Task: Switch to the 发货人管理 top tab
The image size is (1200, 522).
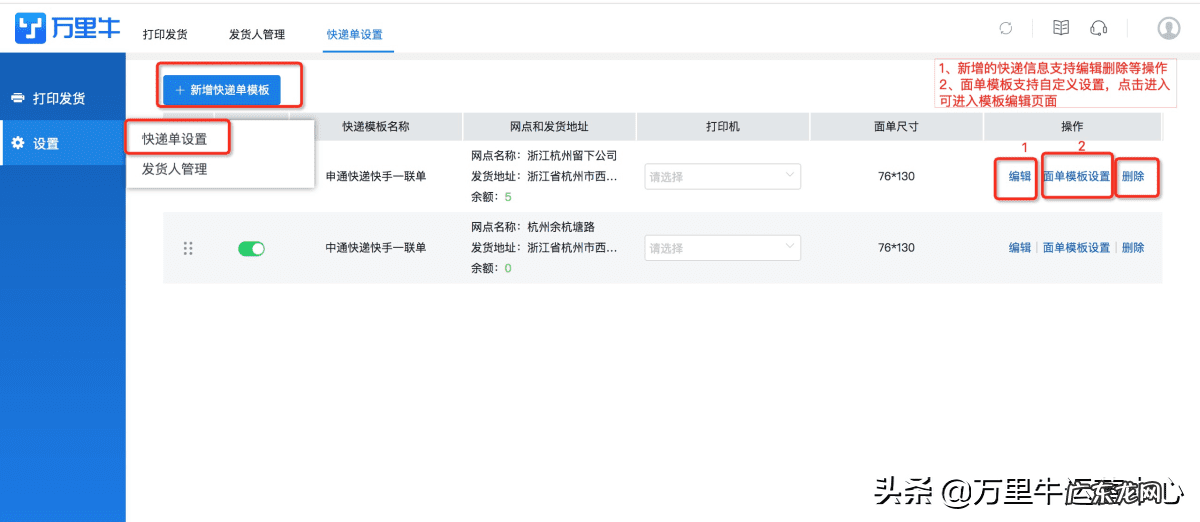Action: point(257,34)
